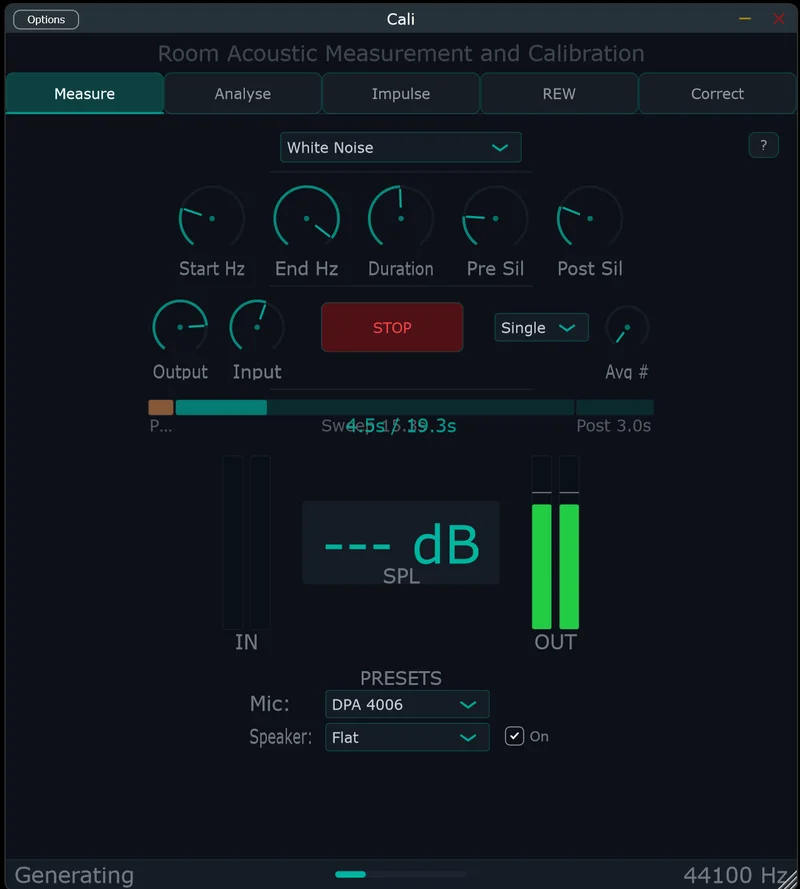Toggle the speaker preset On checkbox
This screenshot has width=800, height=889.
click(515, 736)
